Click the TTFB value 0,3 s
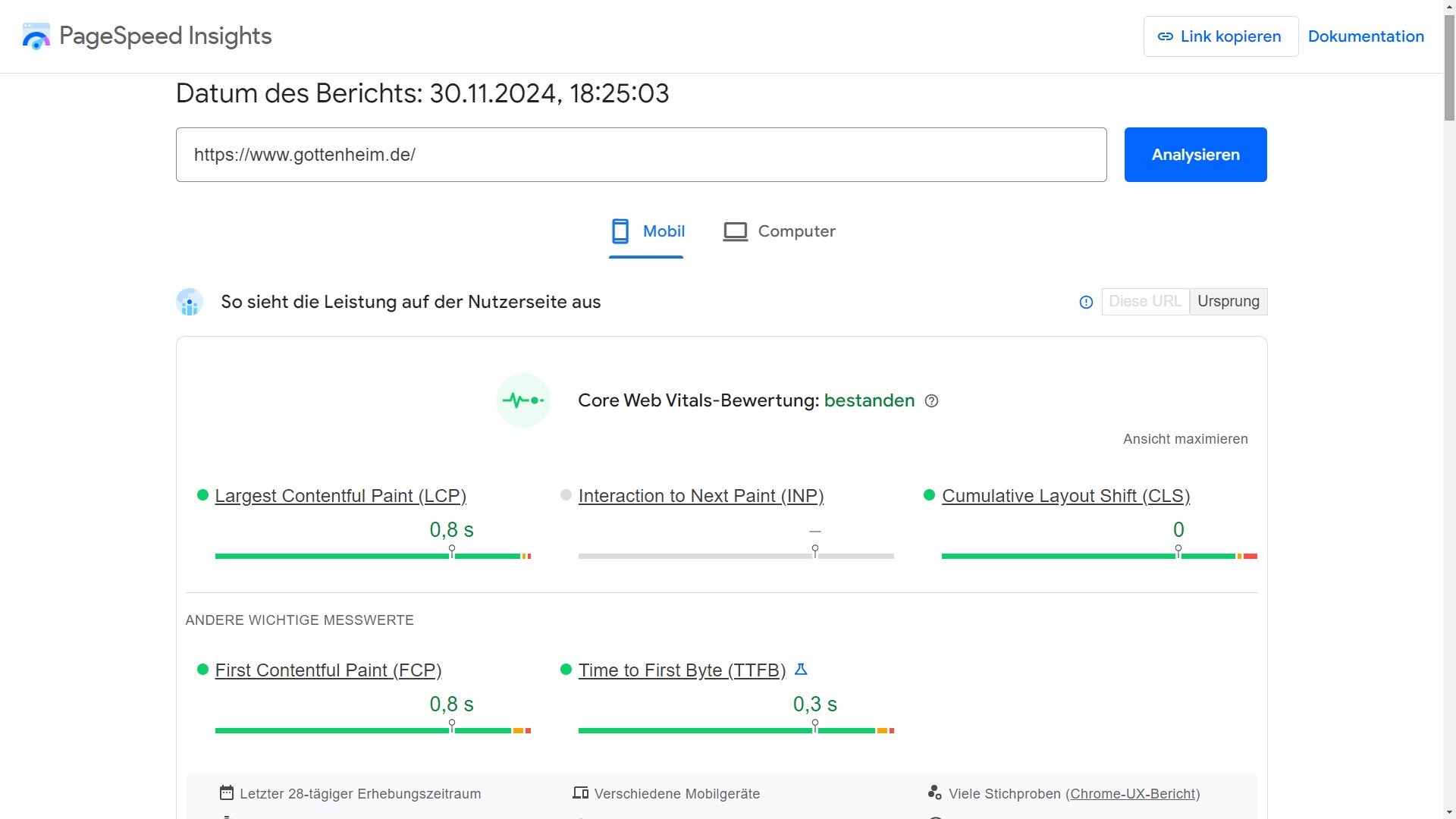This screenshot has width=1456, height=819. [814, 704]
